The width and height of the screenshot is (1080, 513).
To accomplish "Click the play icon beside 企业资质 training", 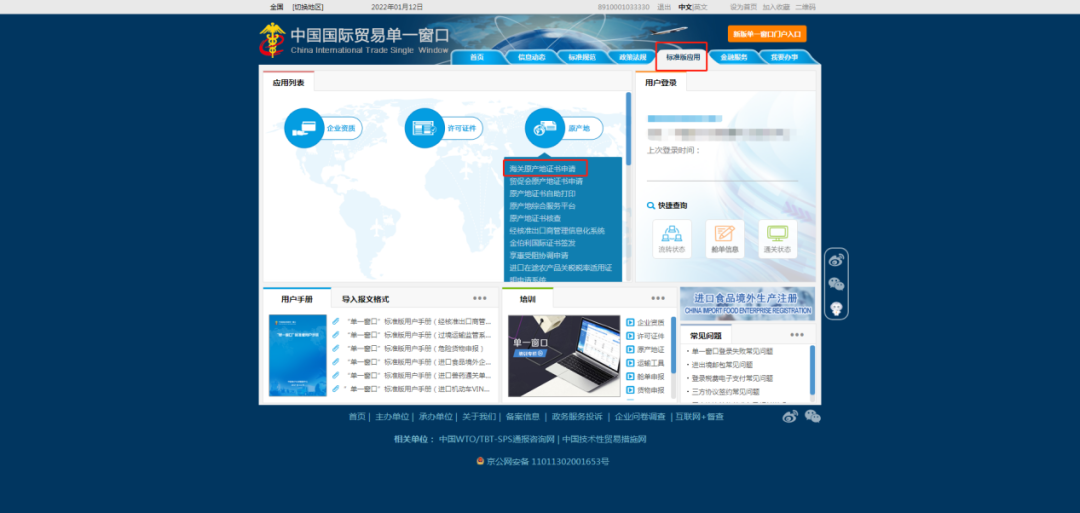I will (x=630, y=322).
